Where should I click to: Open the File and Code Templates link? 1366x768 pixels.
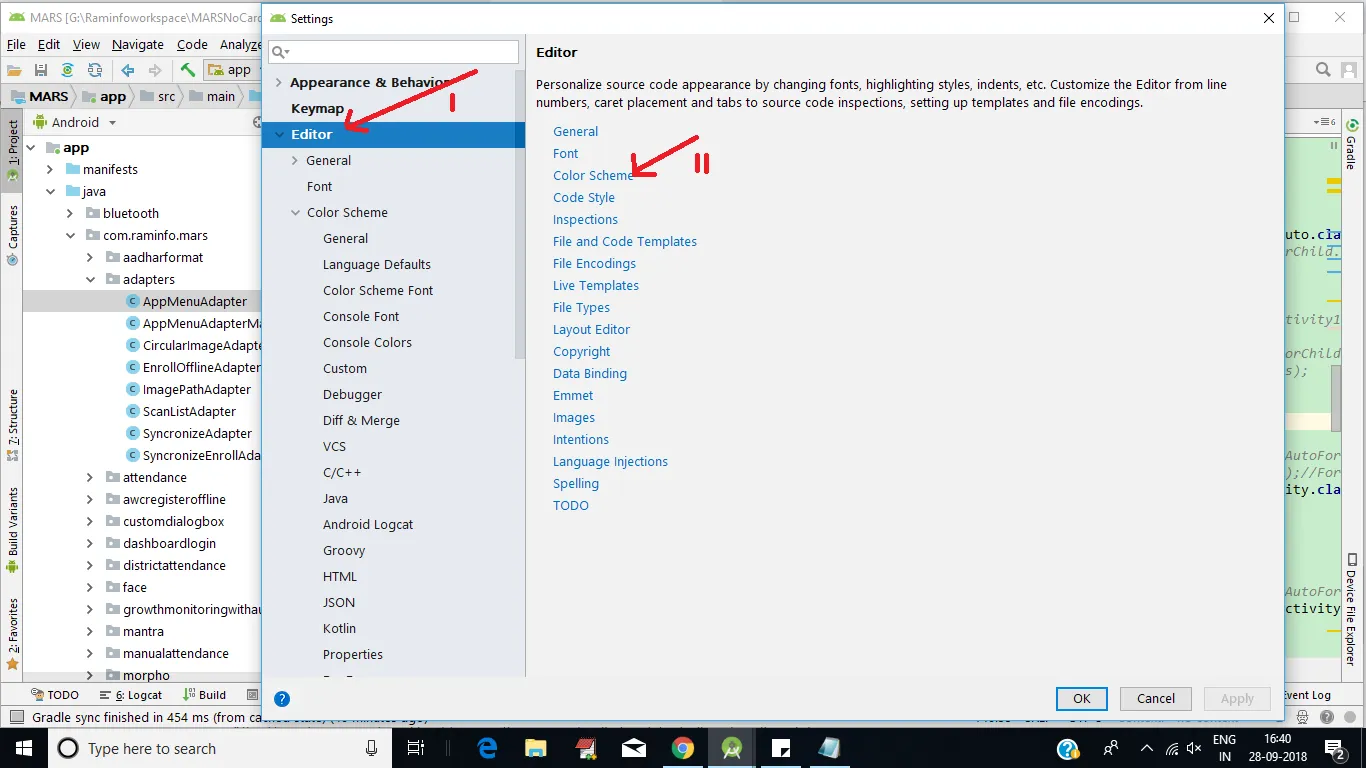tap(625, 241)
